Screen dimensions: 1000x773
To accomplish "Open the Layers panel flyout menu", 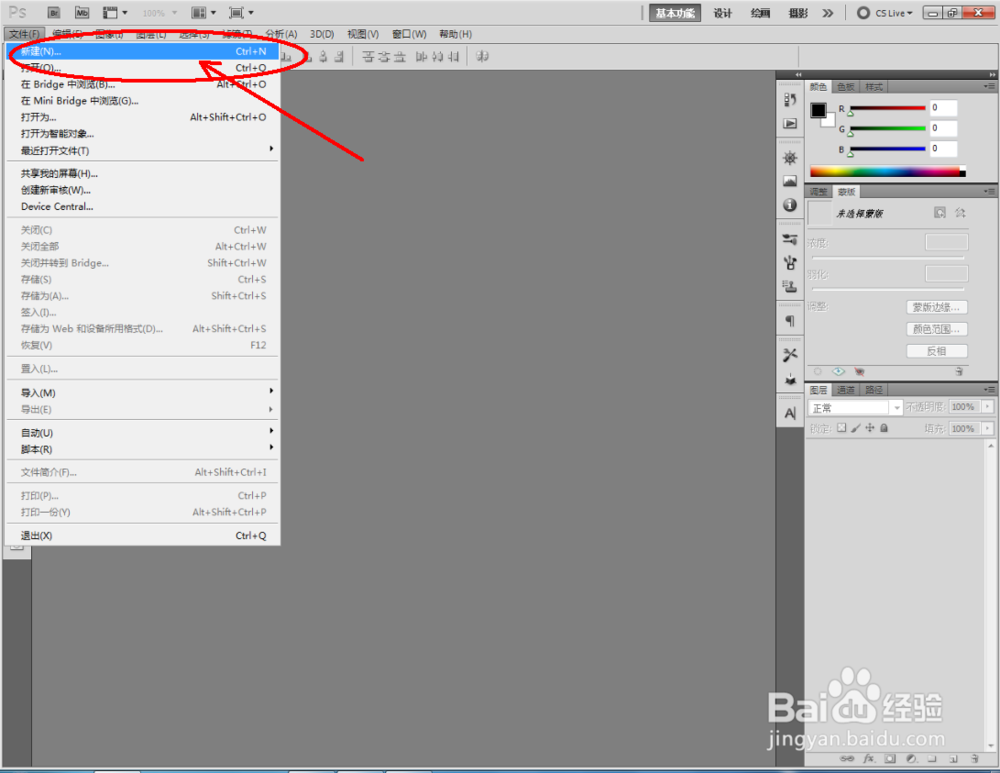I will coord(989,389).
